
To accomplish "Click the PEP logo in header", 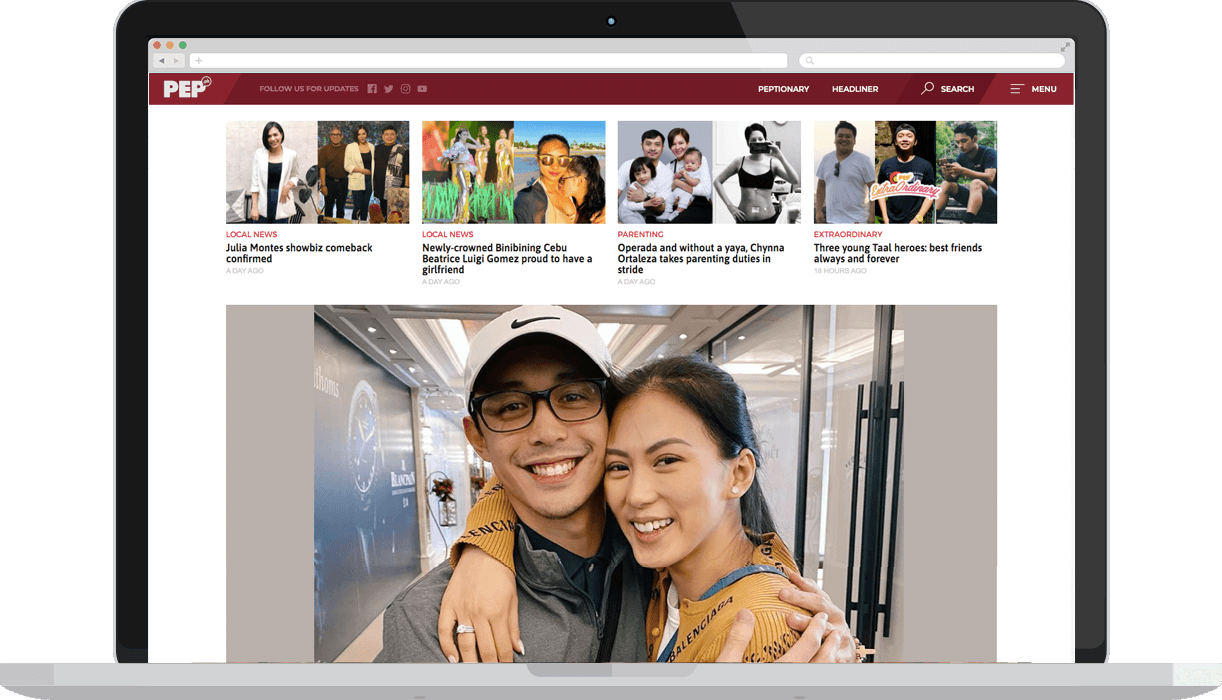I will (x=186, y=89).
